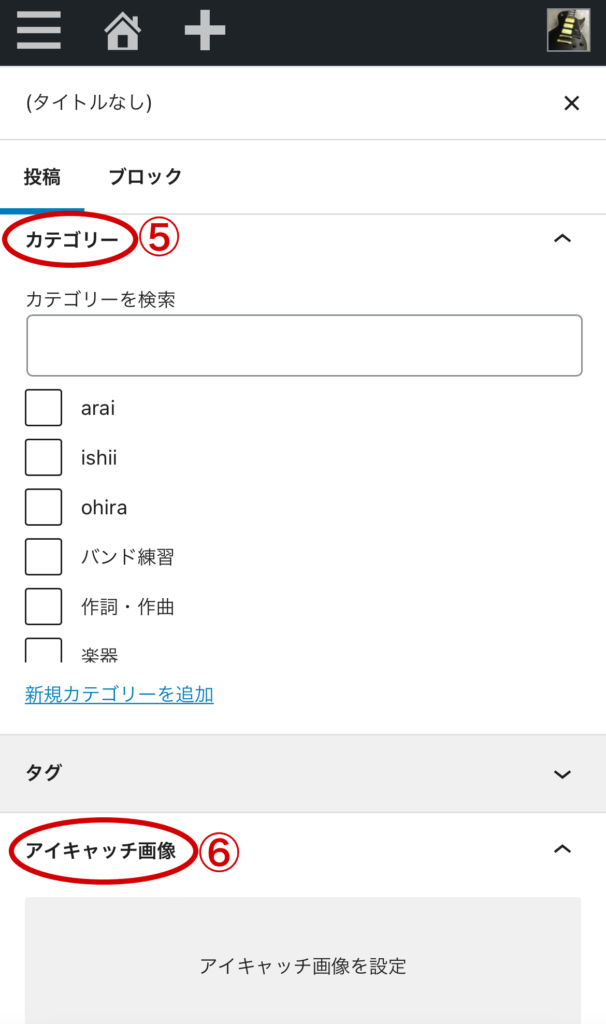Click the plus icon to add new
The height and width of the screenshot is (1024, 606).
(205, 31)
